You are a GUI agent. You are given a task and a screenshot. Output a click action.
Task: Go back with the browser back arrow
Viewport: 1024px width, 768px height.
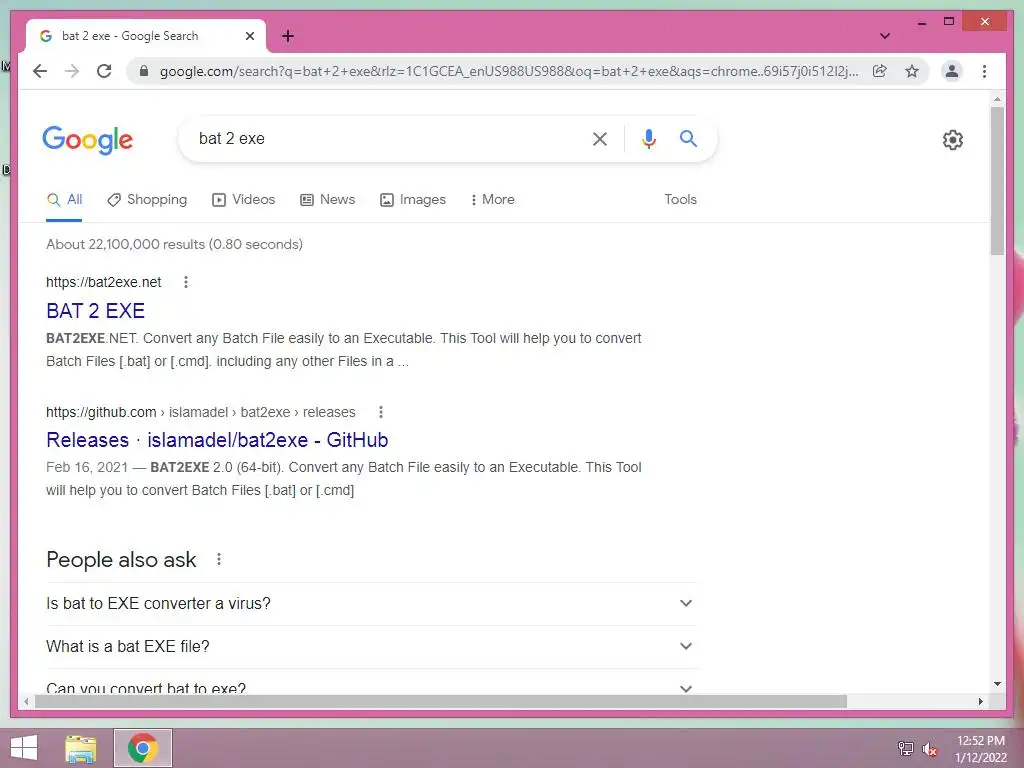[x=40, y=71]
